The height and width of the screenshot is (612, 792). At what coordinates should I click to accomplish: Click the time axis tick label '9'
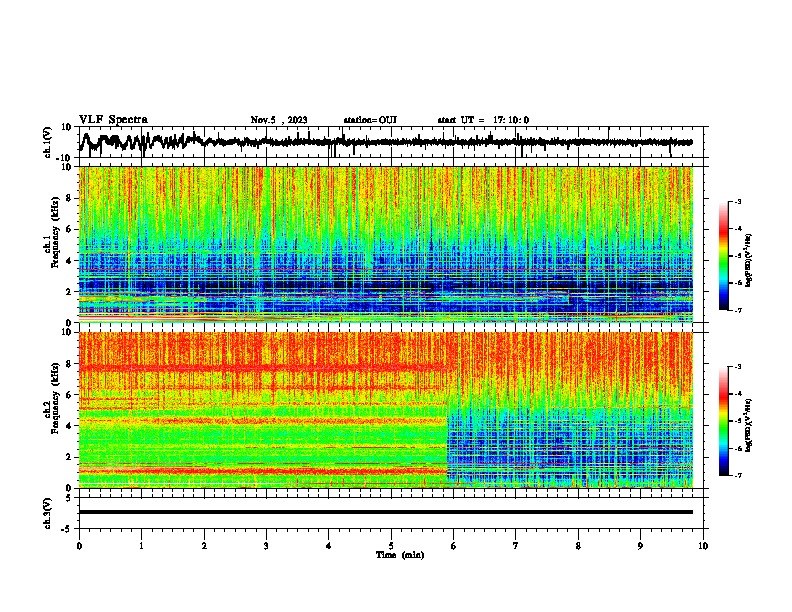pyautogui.click(x=640, y=546)
